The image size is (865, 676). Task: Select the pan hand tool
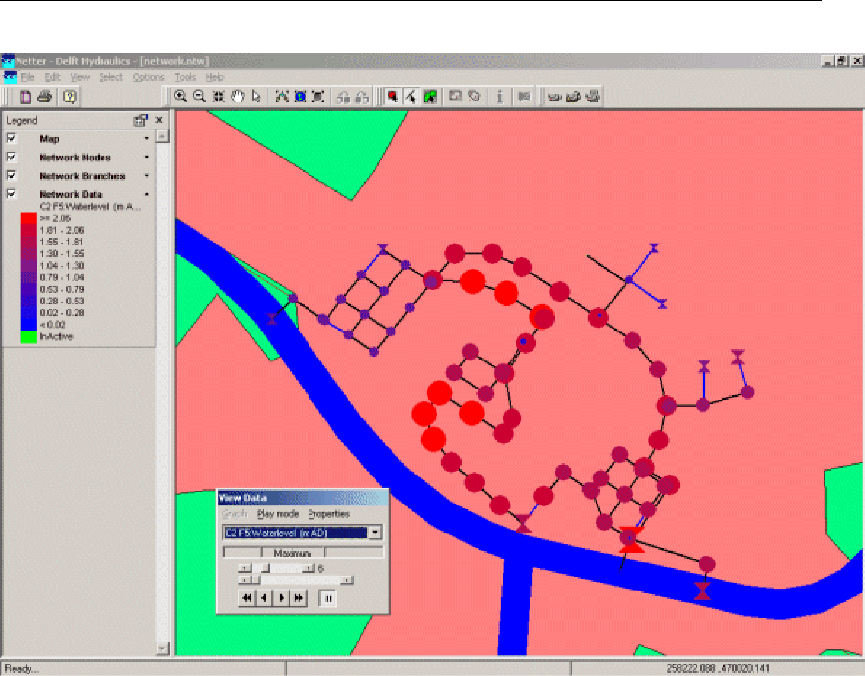(x=238, y=96)
